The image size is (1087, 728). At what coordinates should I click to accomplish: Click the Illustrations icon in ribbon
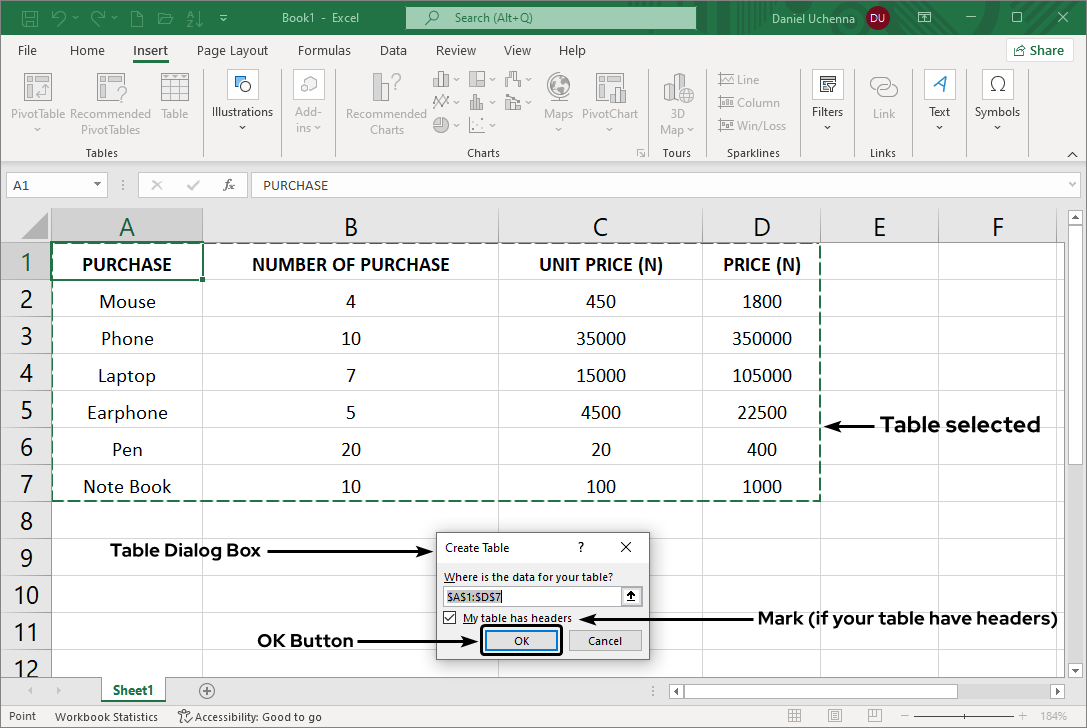click(242, 86)
